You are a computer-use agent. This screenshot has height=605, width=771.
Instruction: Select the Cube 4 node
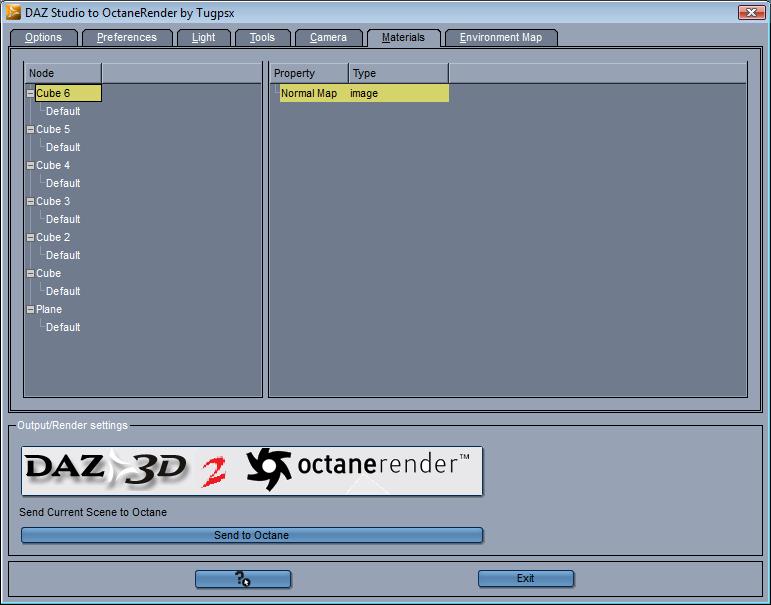coord(53,165)
